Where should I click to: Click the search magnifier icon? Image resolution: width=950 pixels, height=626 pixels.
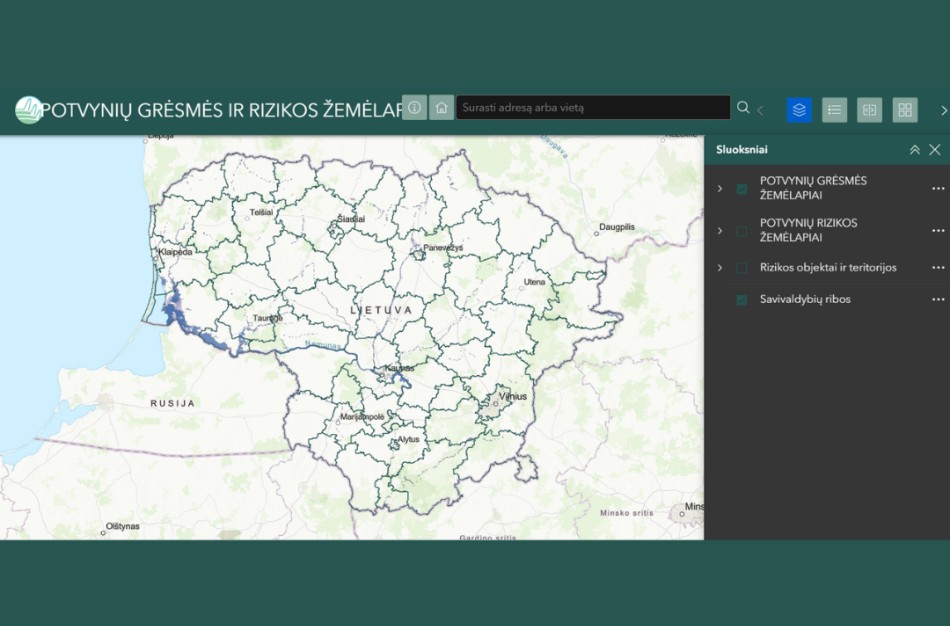pyautogui.click(x=743, y=106)
